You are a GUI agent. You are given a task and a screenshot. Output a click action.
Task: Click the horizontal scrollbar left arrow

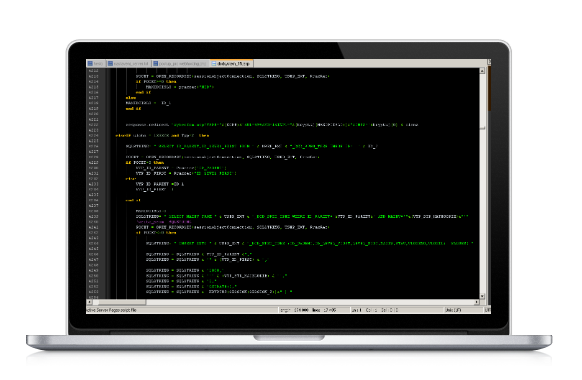(89, 302)
